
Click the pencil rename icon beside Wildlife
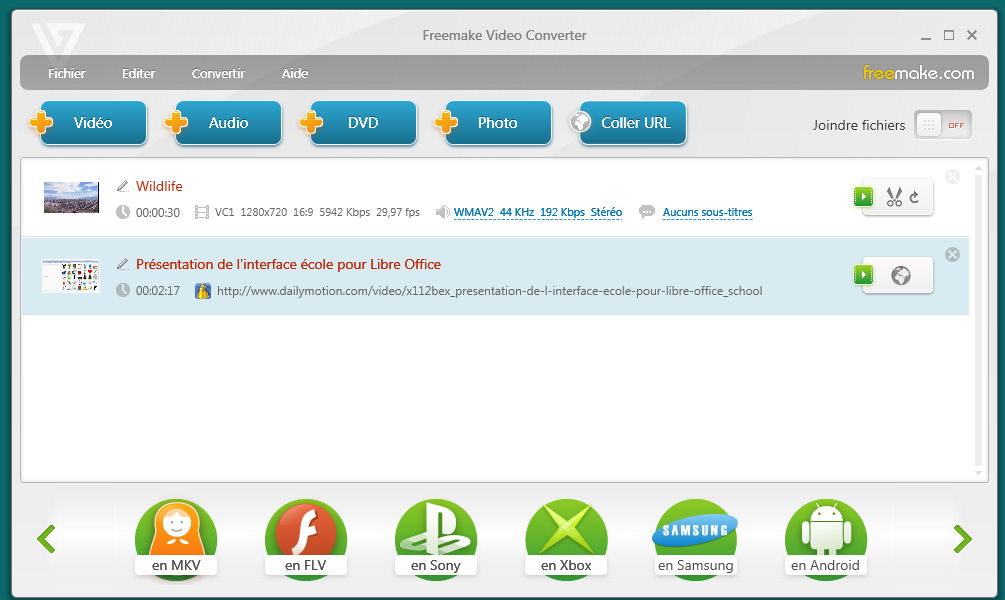123,186
